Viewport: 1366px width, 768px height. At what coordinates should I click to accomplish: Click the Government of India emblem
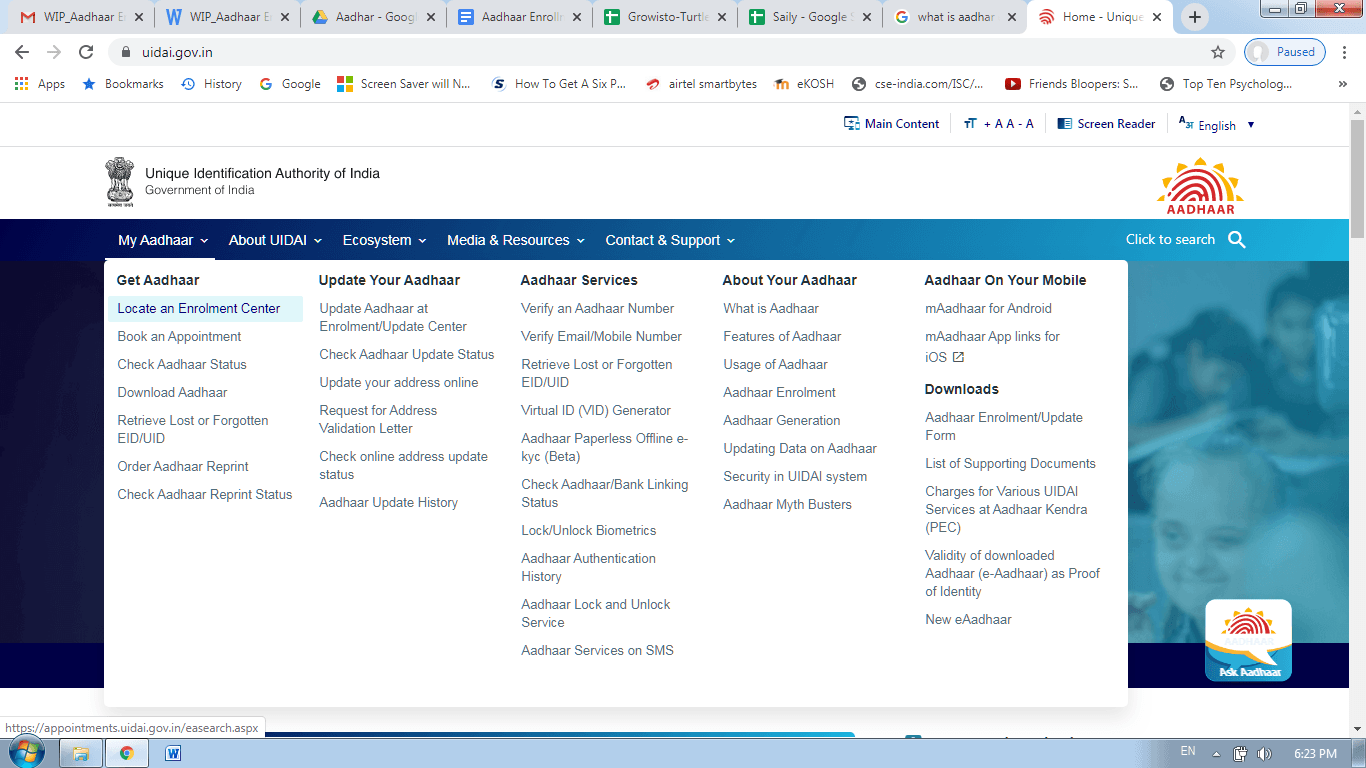(120, 181)
